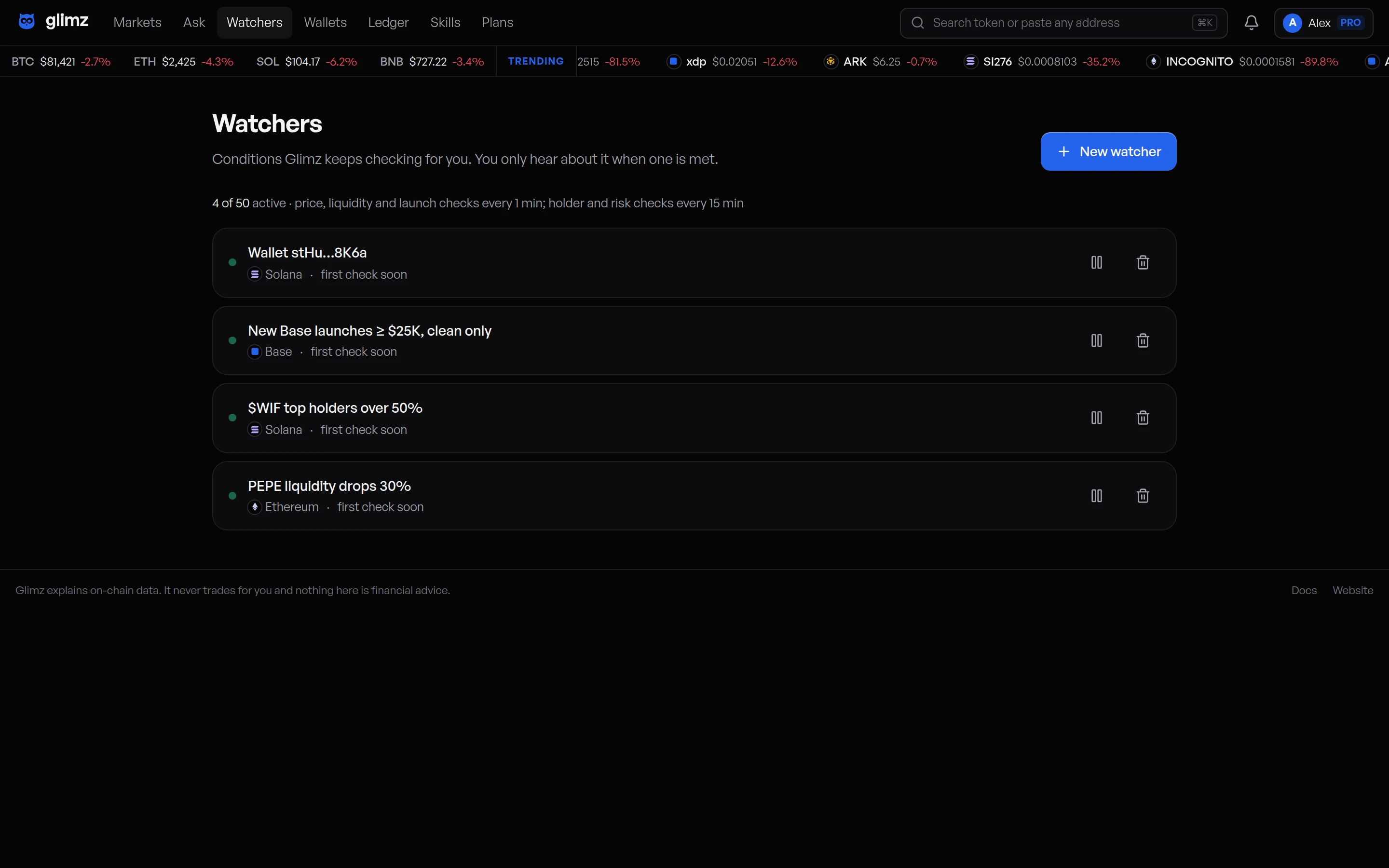
Task: Click Solana chain icon on $WIF watcher
Action: coord(255,429)
